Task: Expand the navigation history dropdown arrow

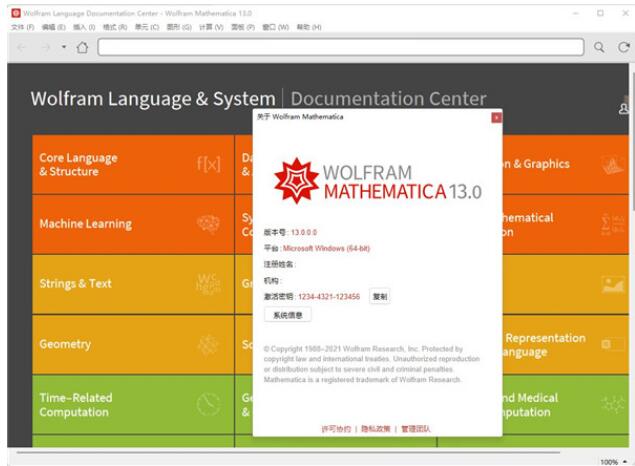Action: pos(64,47)
